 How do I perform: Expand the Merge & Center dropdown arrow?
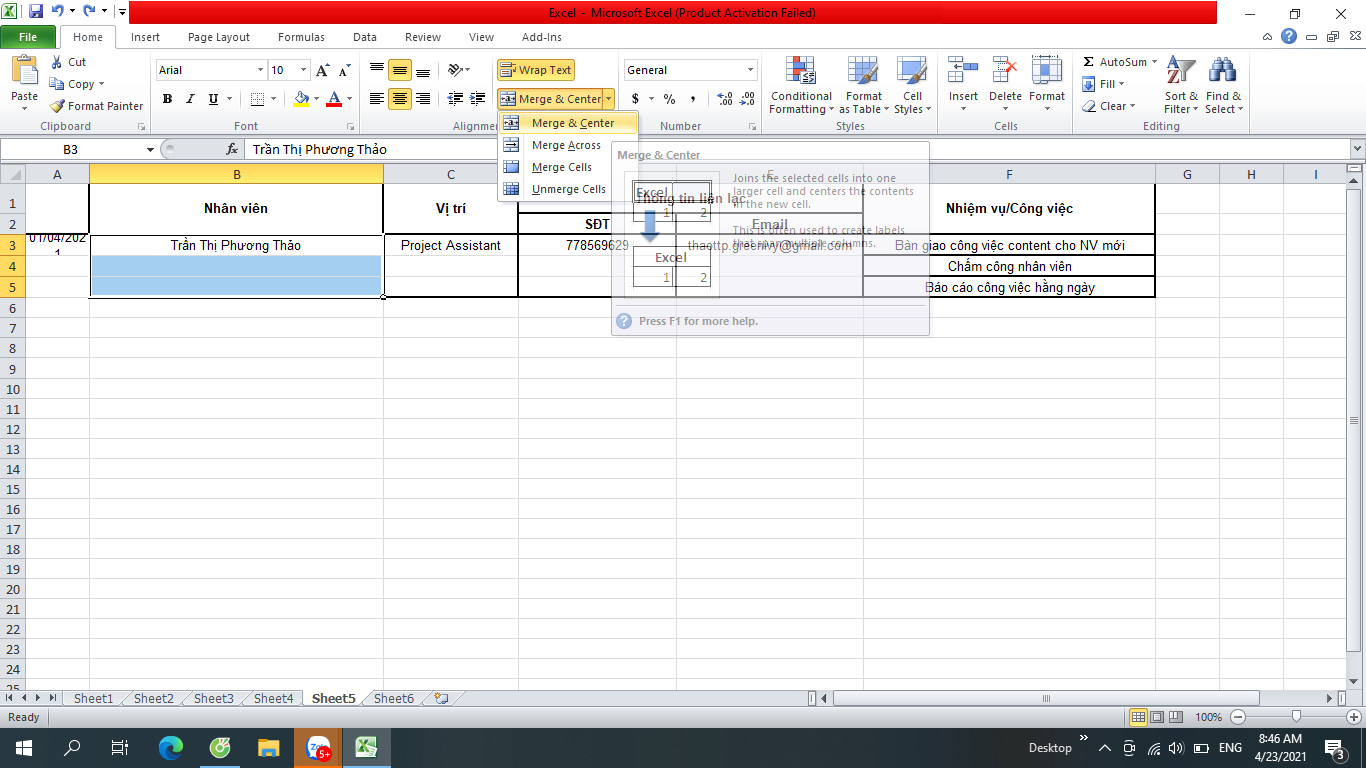pos(609,99)
